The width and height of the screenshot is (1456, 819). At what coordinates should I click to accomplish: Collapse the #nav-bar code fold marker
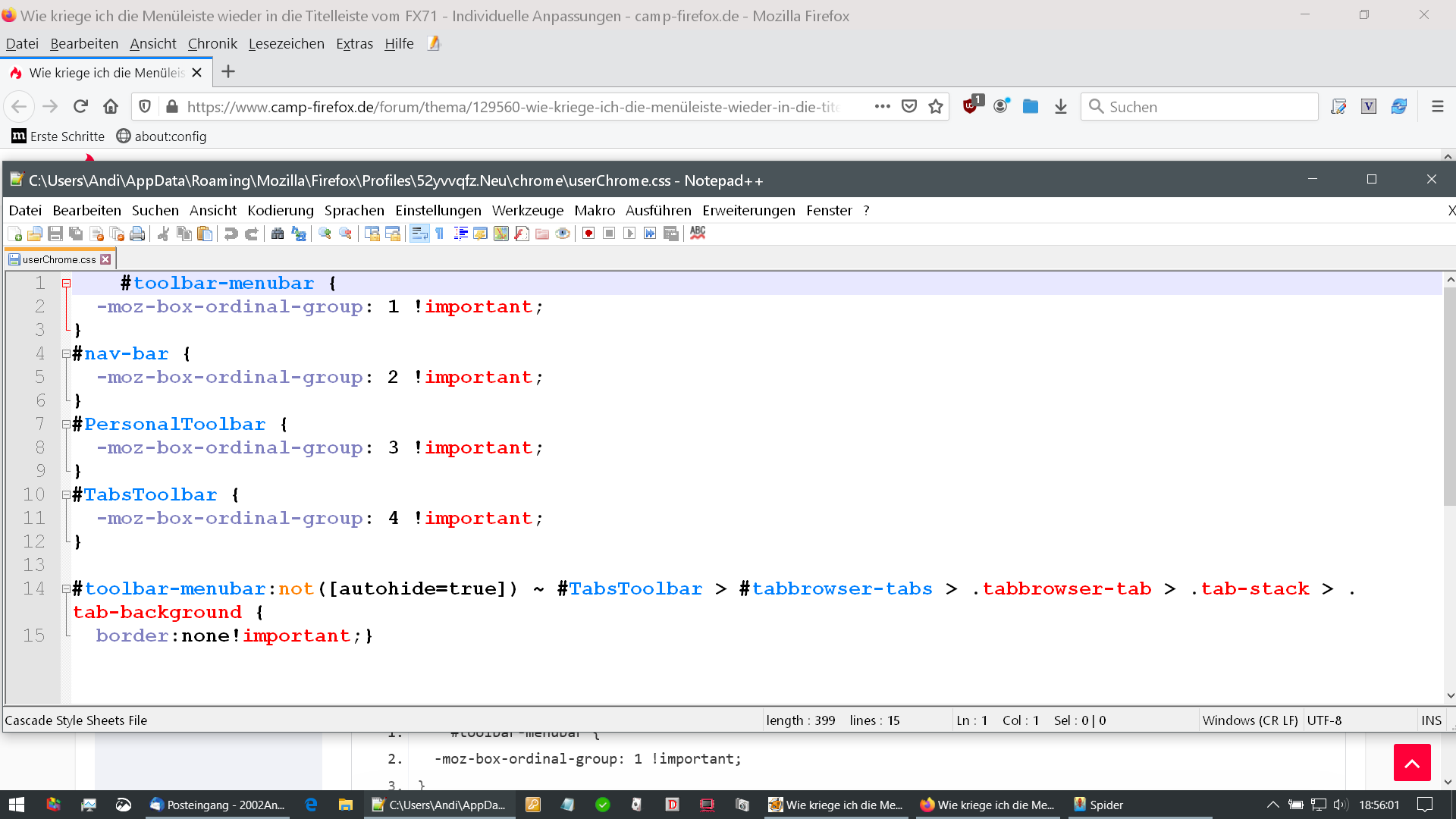(x=66, y=354)
